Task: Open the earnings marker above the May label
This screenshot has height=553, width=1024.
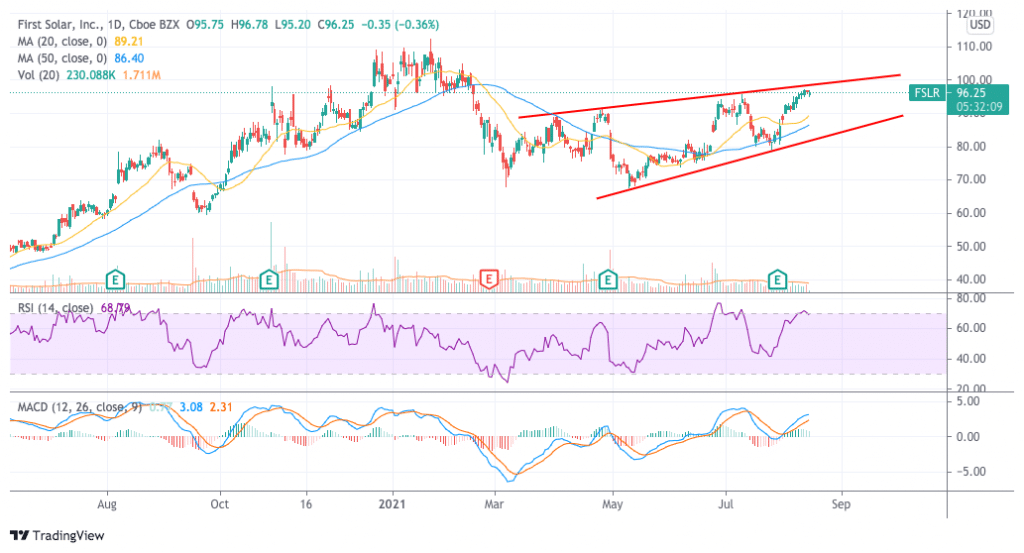Action: (x=608, y=280)
